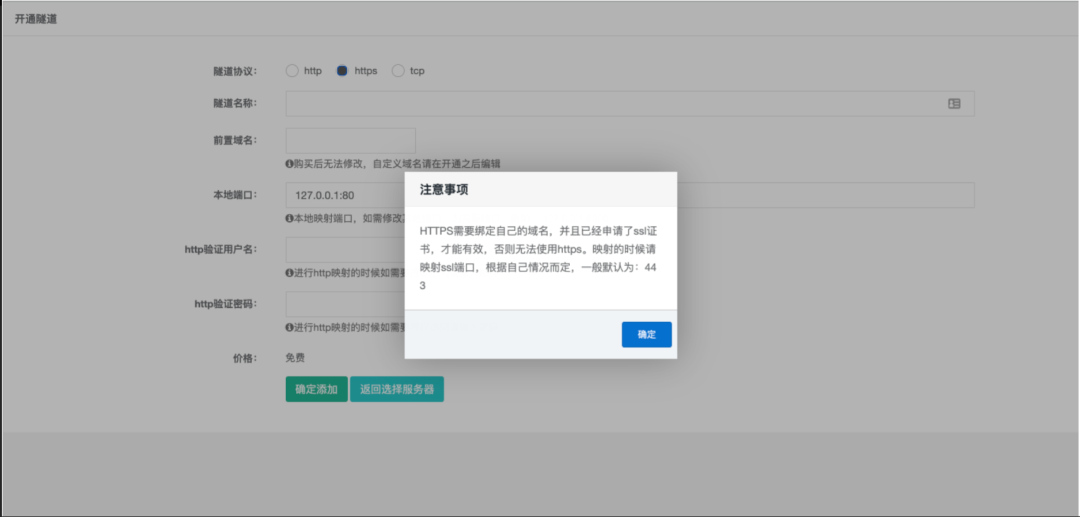Choose the tcp protocol radio option
The width and height of the screenshot is (1080, 517).
398,71
